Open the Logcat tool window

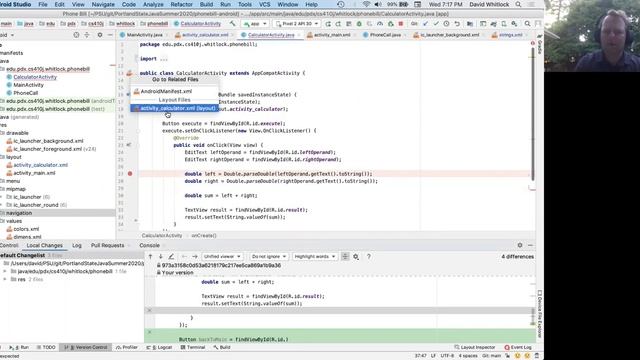(x=160, y=347)
